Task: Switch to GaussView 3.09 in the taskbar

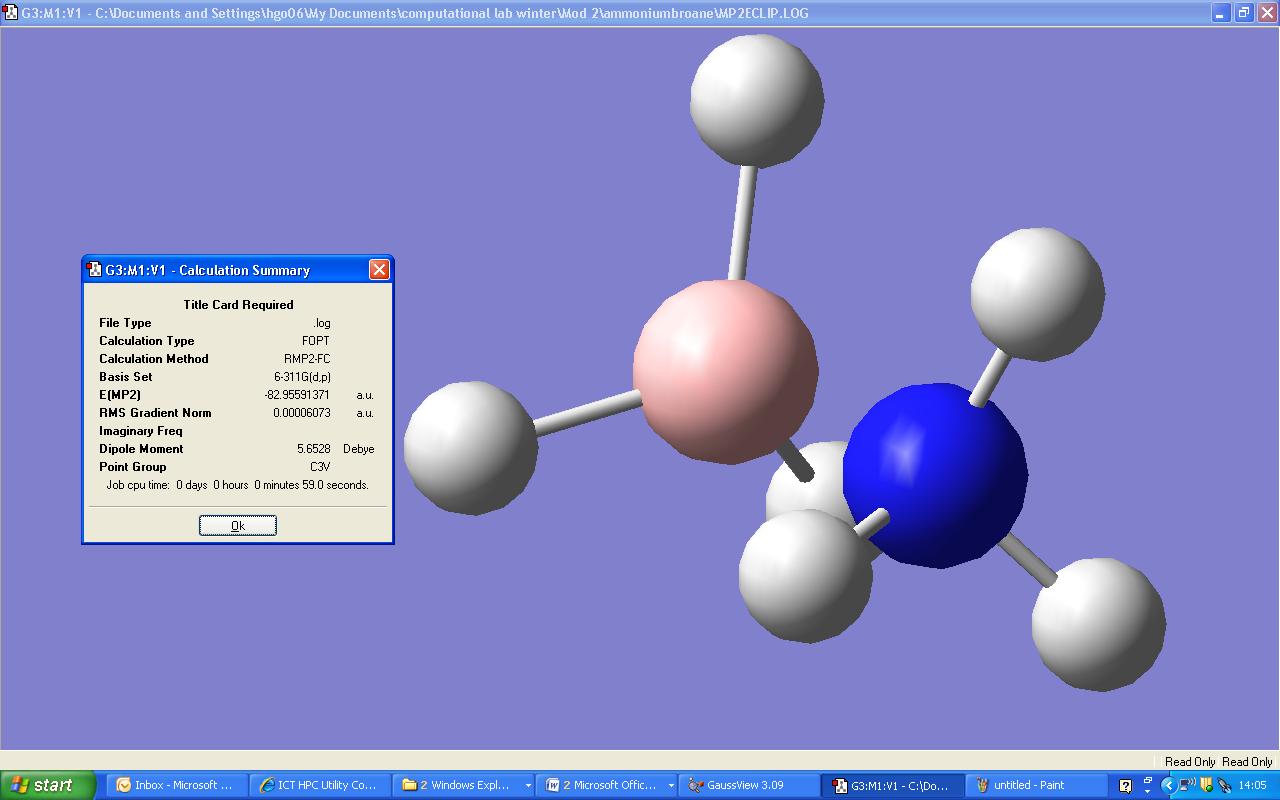Action: point(746,785)
